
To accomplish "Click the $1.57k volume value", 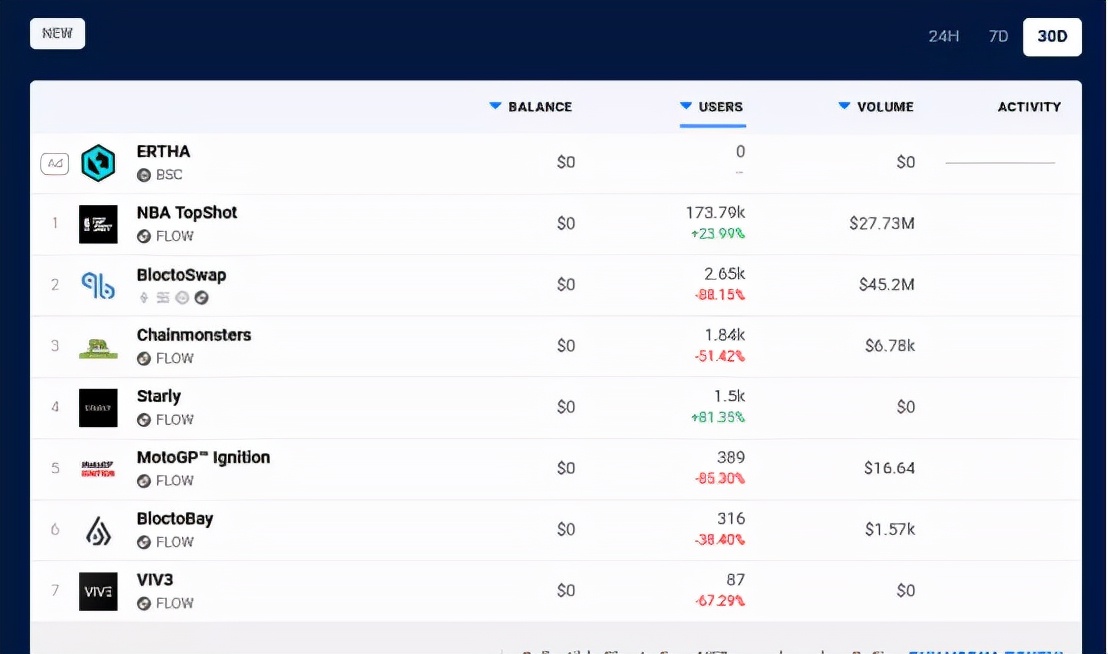I will [x=890, y=530].
